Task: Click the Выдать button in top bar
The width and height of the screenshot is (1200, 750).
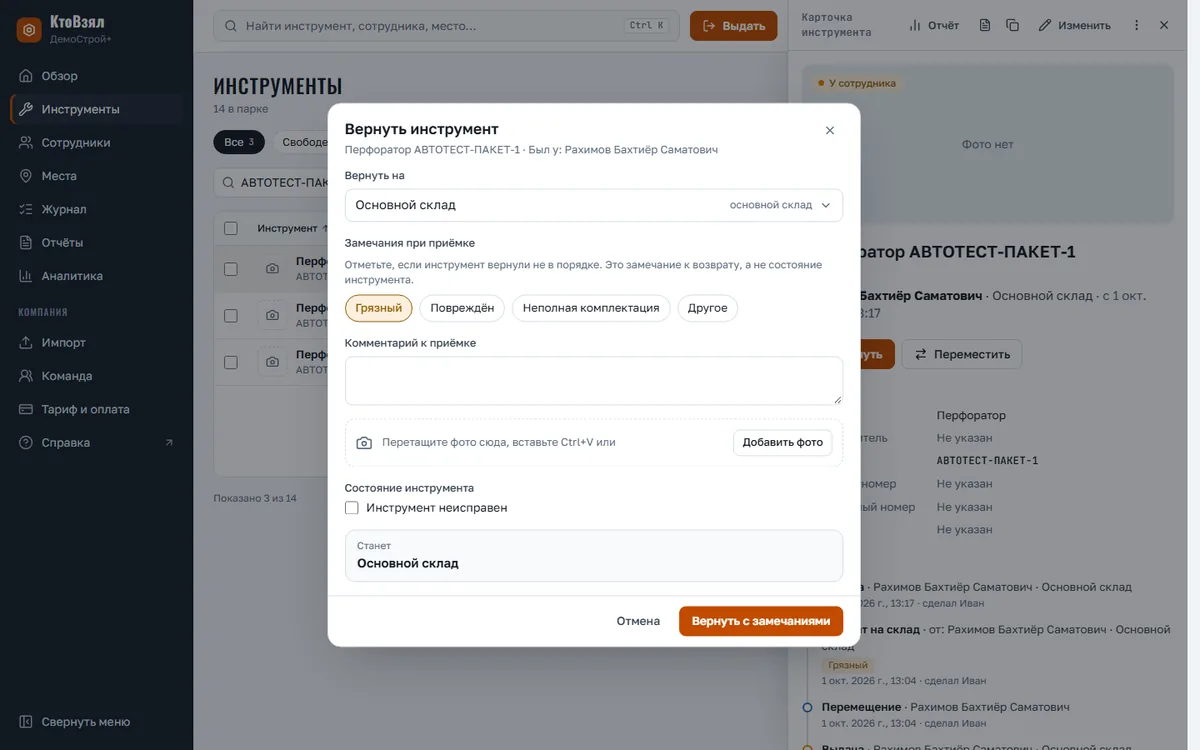Action: click(x=734, y=26)
